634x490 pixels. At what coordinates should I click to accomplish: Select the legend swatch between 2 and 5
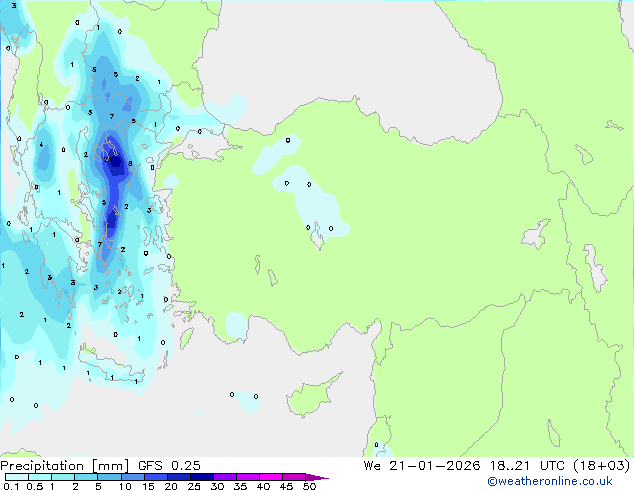point(86,477)
